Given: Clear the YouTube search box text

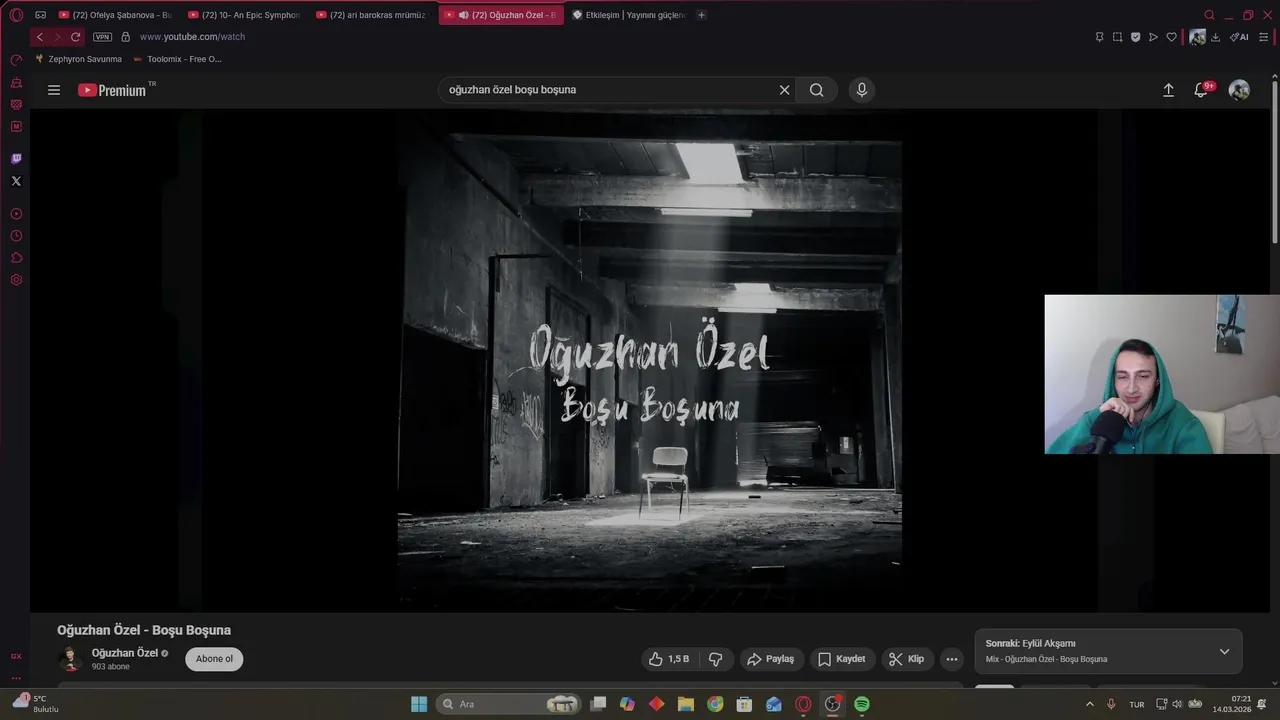Looking at the screenshot, I should pyautogui.click(x=784, y=90).
